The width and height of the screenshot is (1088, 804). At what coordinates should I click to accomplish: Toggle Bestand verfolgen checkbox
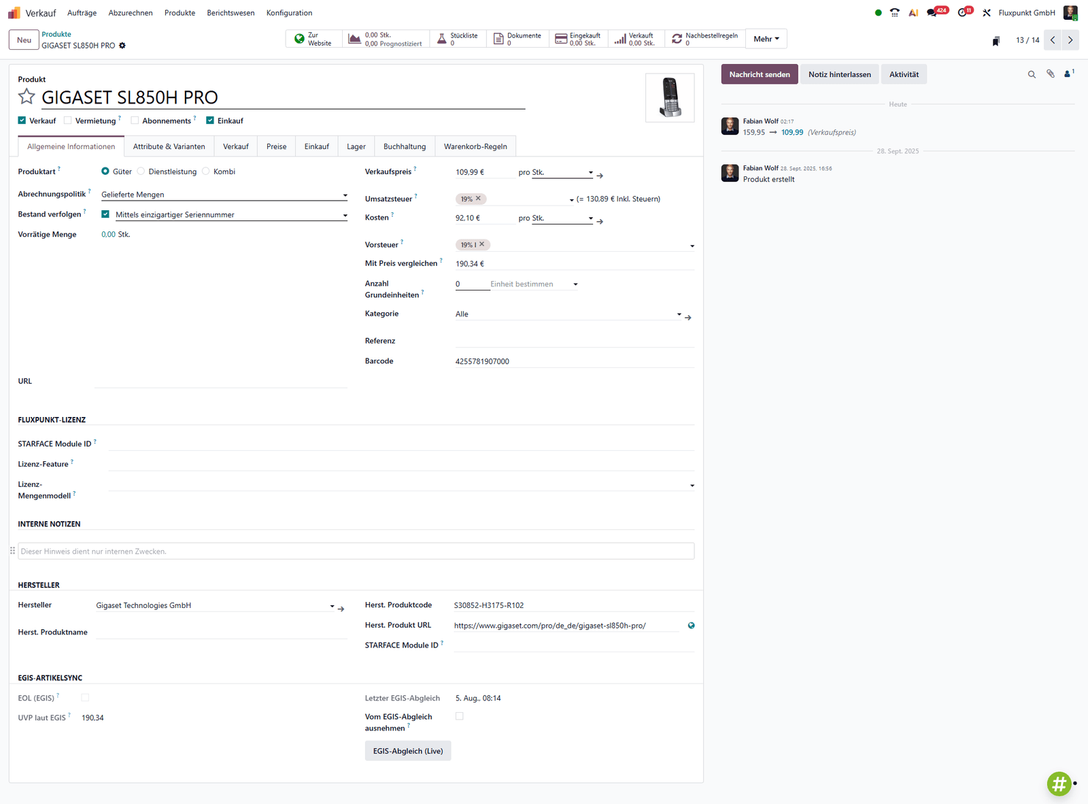[x=105, y=214]
